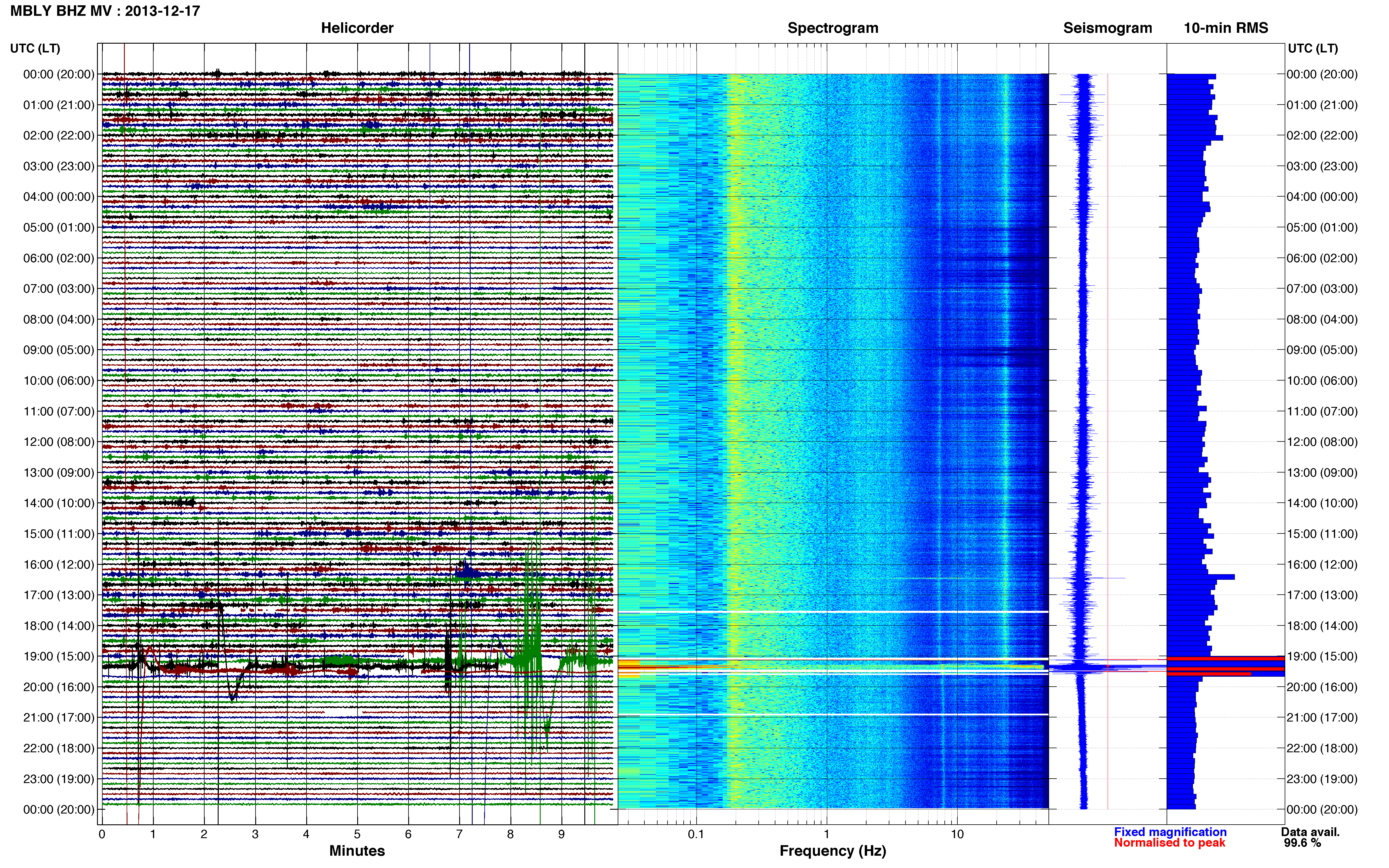This screenshot has height=868, width=1389.
Task: Click left axis label 20:00 (16:00)
Action: coord(59,687)
